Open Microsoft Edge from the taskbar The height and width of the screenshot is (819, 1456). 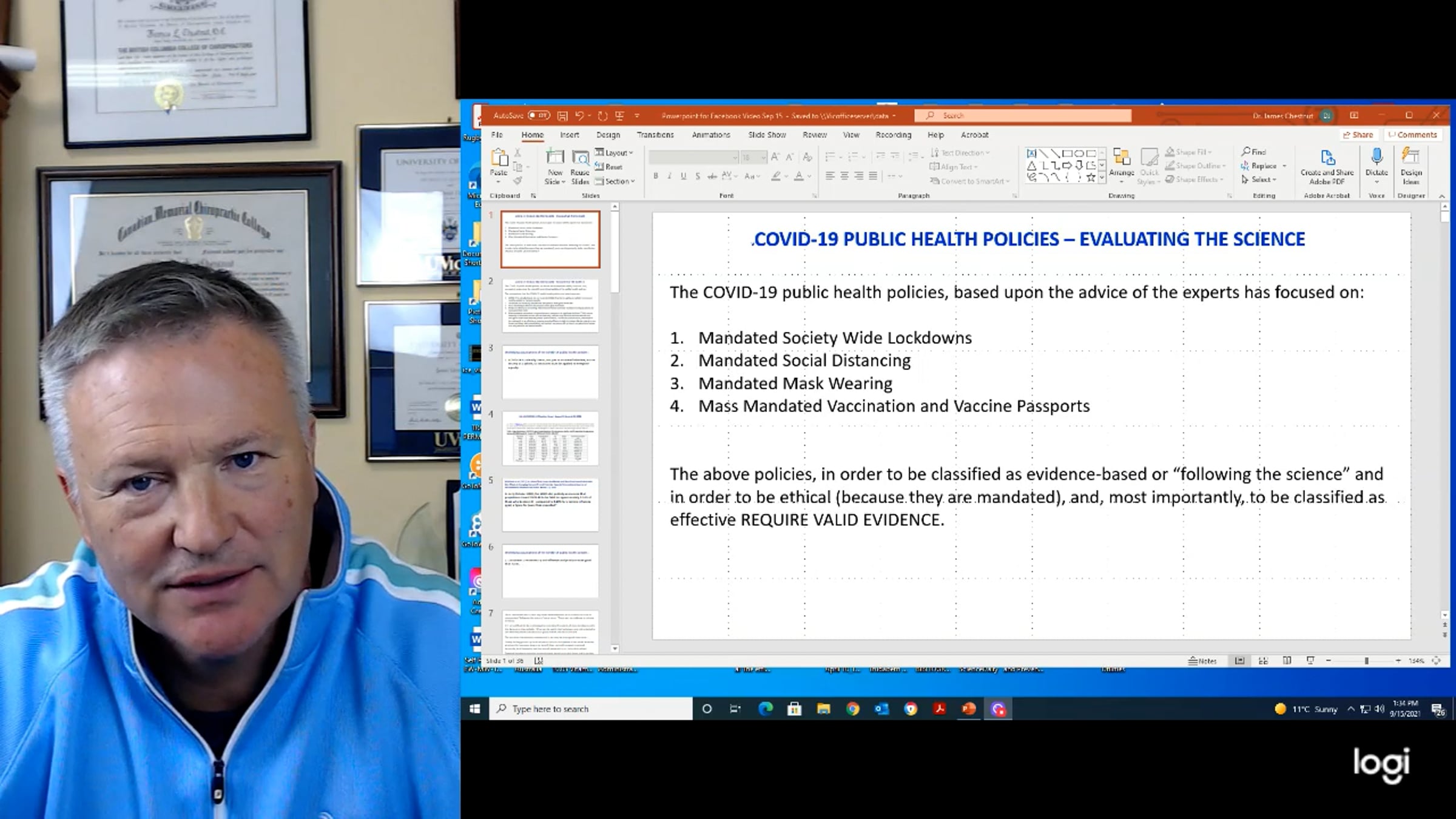765,709
